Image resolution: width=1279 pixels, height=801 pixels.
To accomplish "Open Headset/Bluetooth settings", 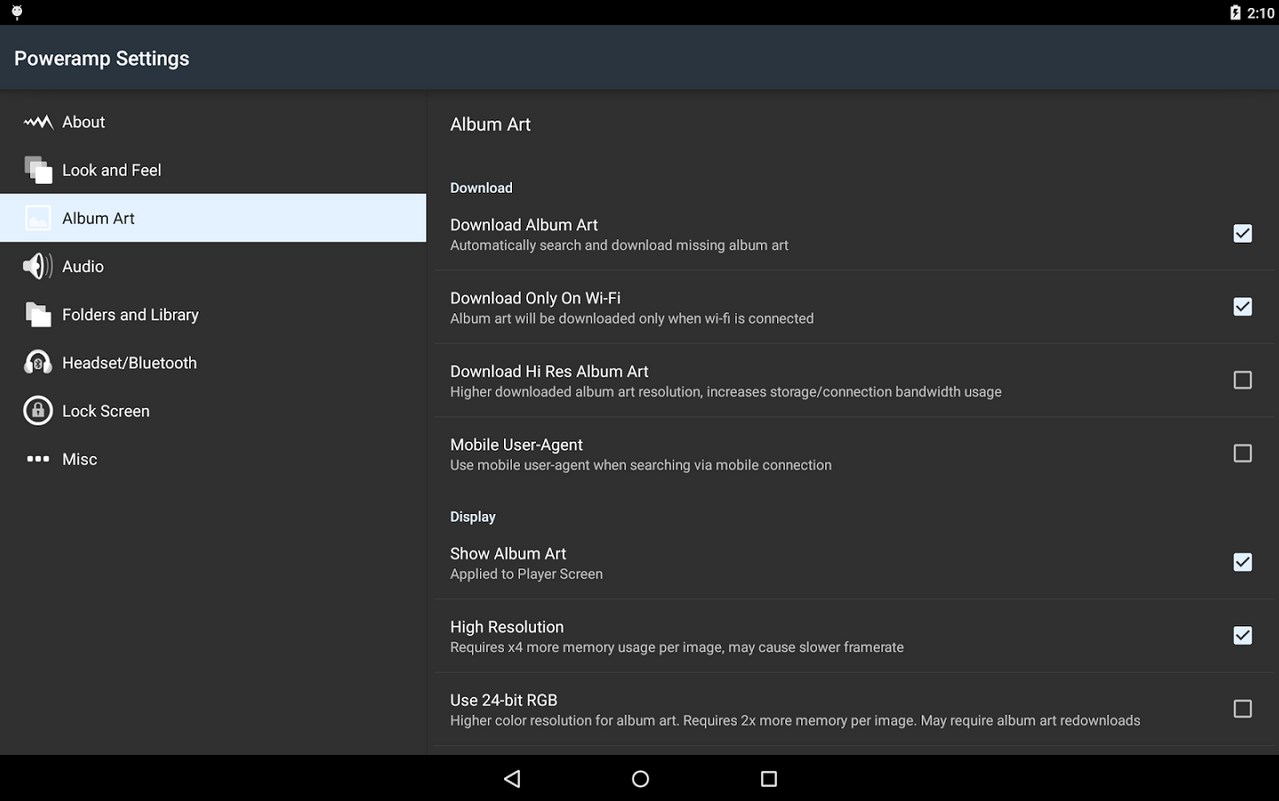I will click(x=213, y=363).
